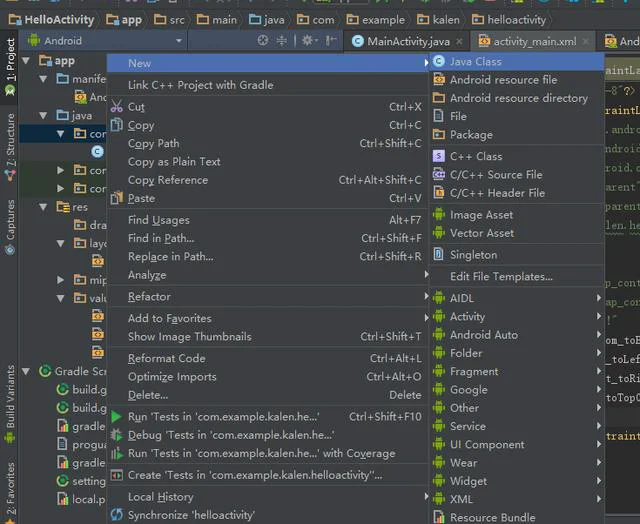Click the Vector Asset android icon
The height and width of the screenshot is (524, 640).
tap(439, 233)
